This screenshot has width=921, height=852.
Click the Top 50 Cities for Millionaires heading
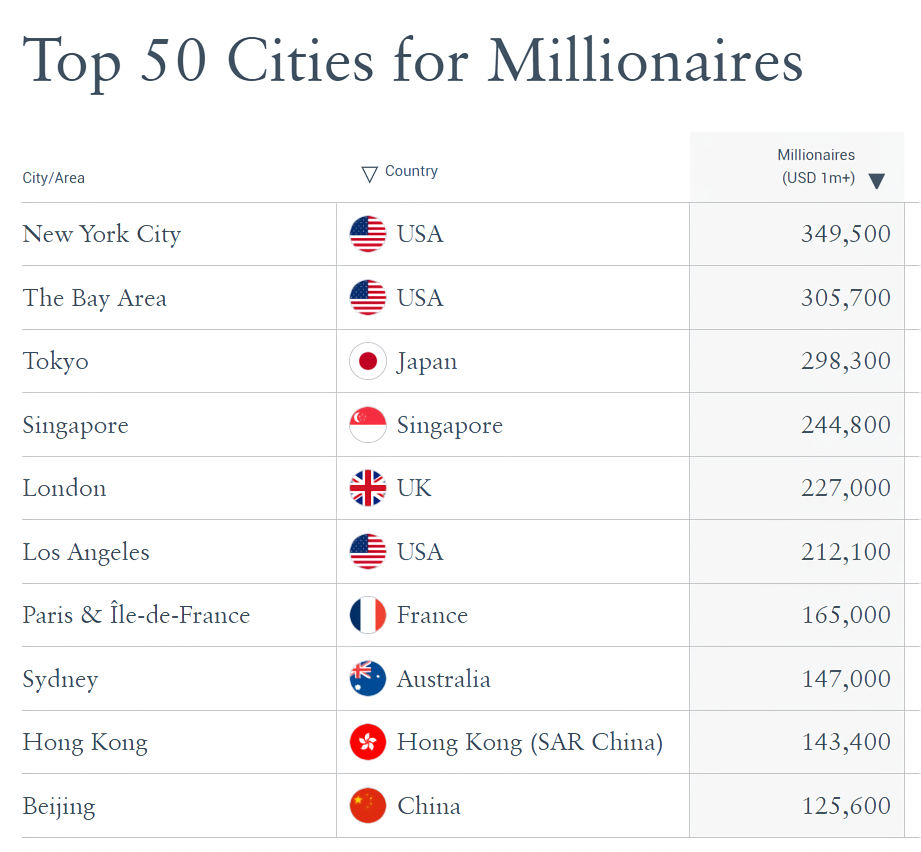(x=412, y=60)
